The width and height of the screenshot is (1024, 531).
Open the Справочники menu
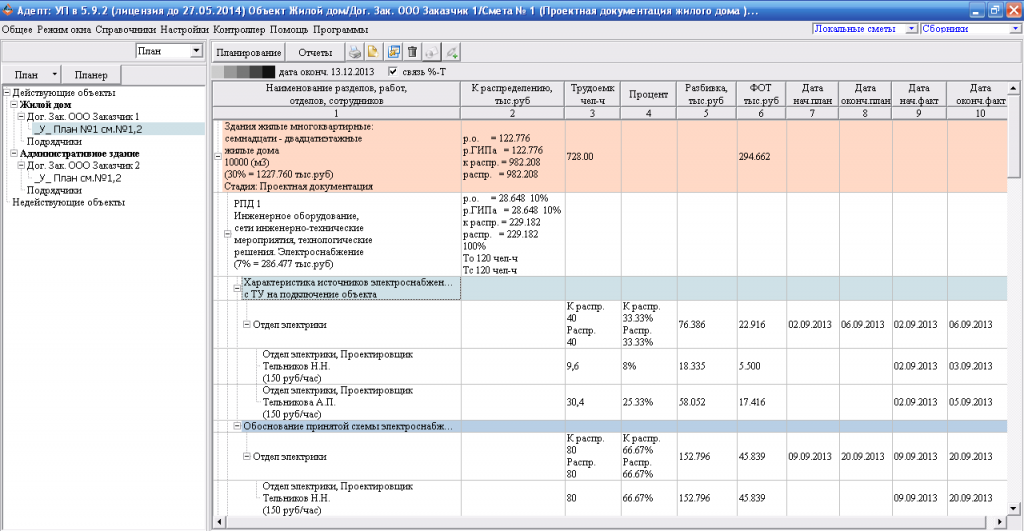click(125, 29)
